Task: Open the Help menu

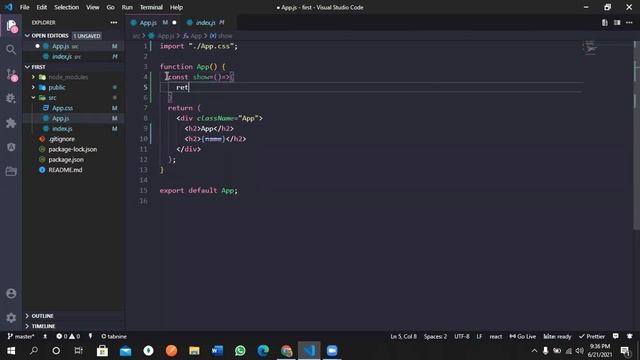Action: pos(176,7)
